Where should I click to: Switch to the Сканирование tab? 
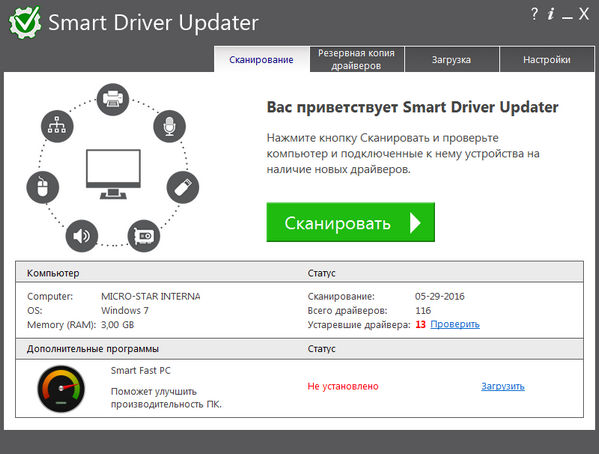point(262,59)
